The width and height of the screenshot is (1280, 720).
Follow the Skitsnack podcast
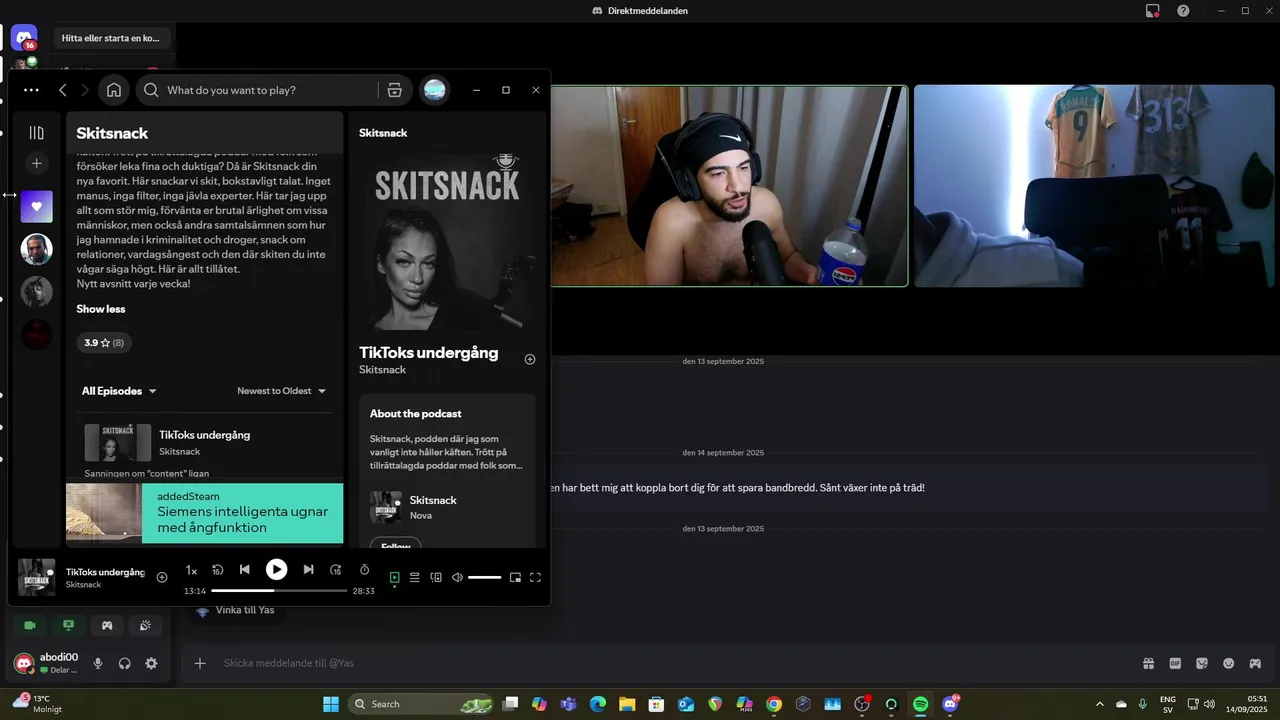(396, 546)
